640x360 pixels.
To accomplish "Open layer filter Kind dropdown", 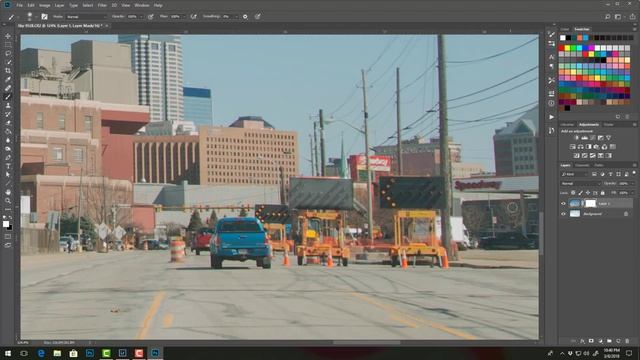I will coord(574,174).
